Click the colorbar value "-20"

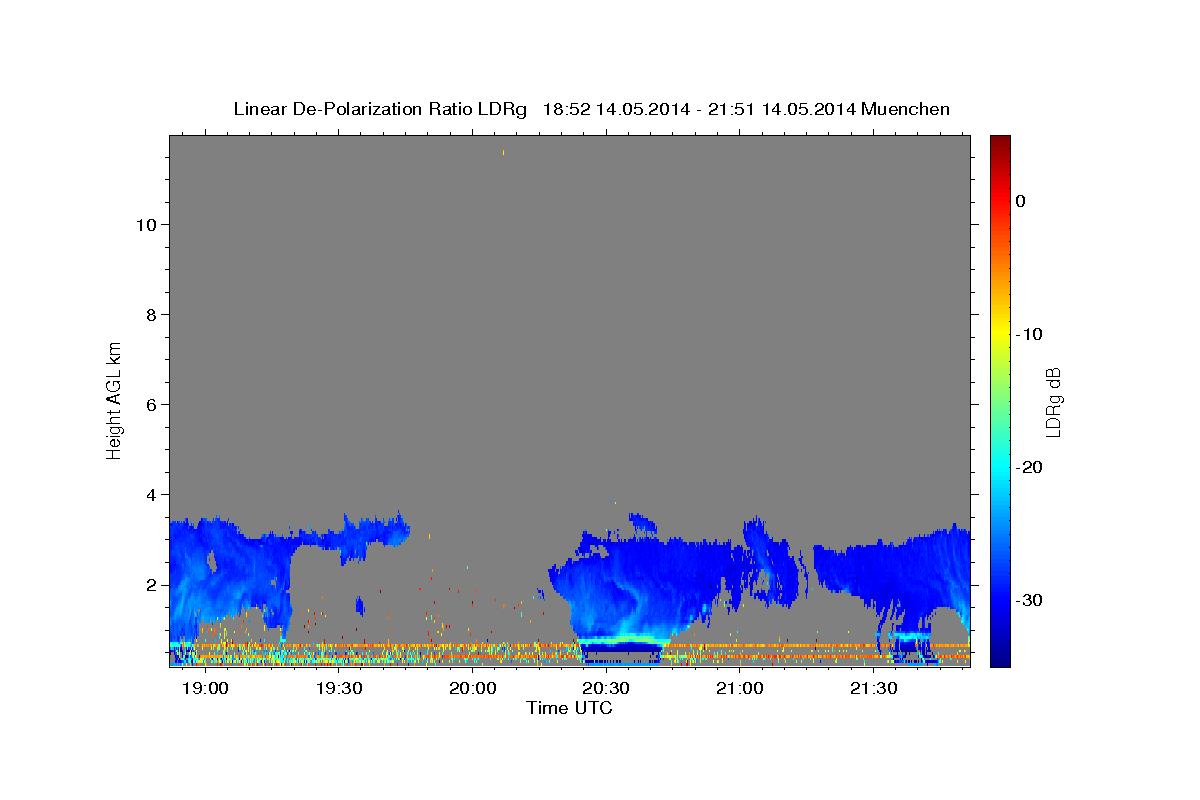[x=1029, y=467]
